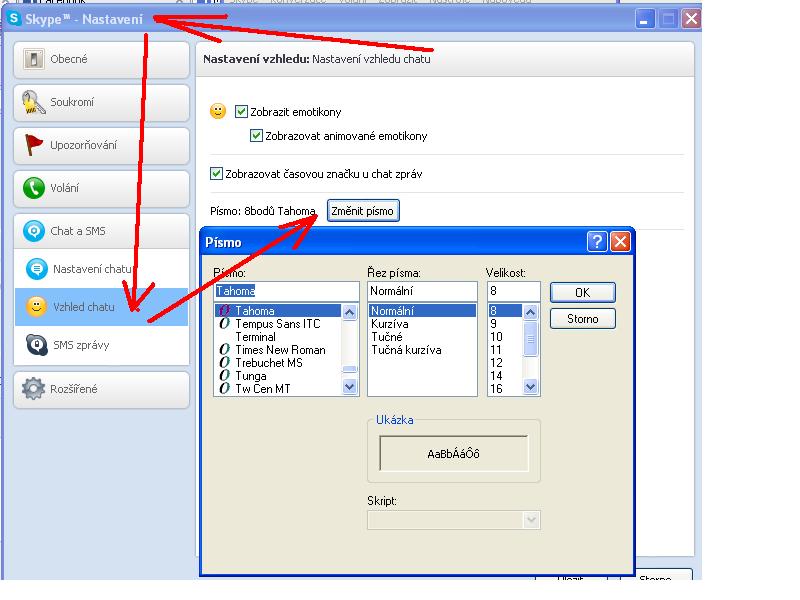Image resolution: width=800 pixels, height=600 pixels.
Task: Click the Obecné switch icon
Action: tap(33, 60)
